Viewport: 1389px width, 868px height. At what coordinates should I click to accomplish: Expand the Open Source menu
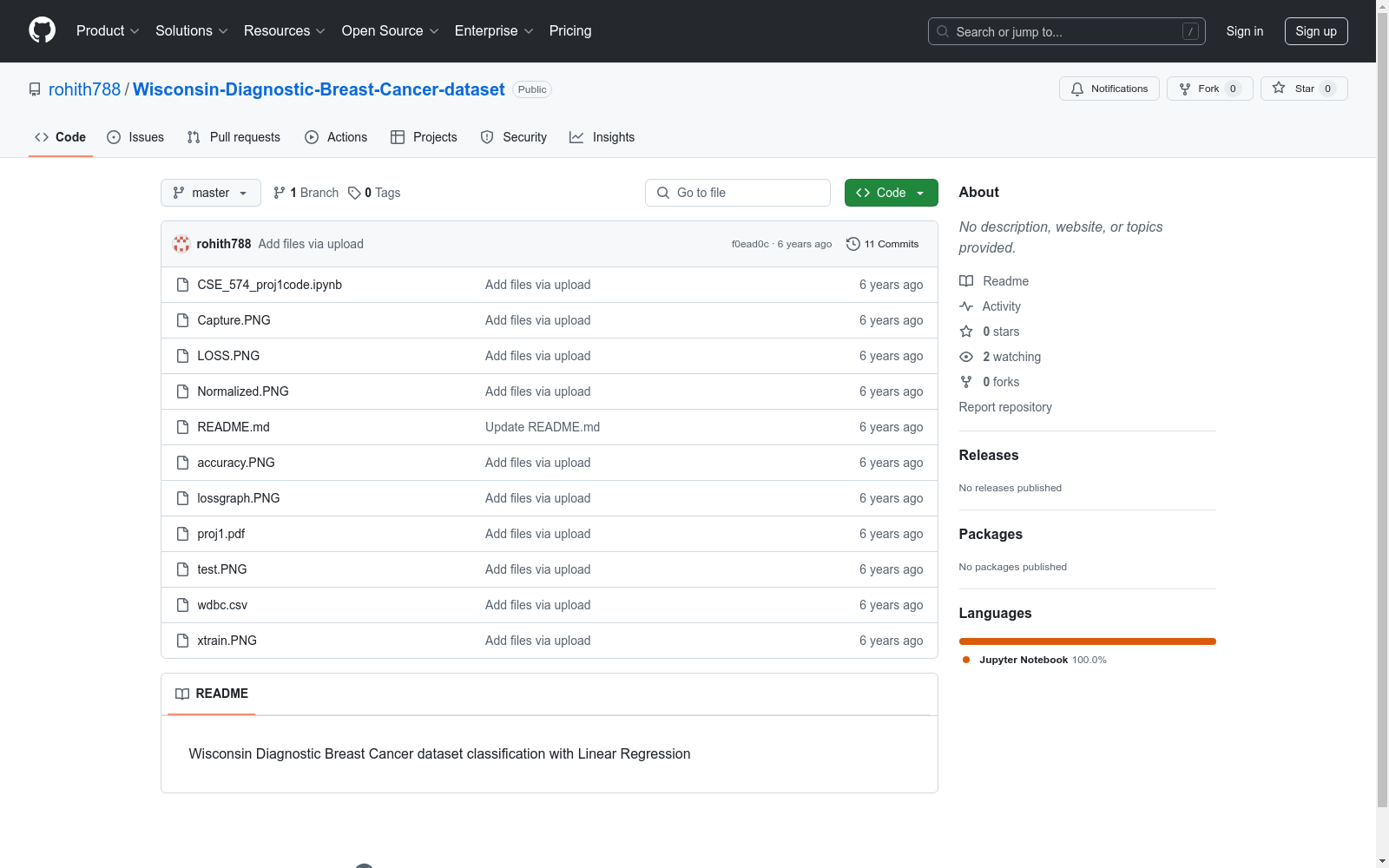click(391, 30)
